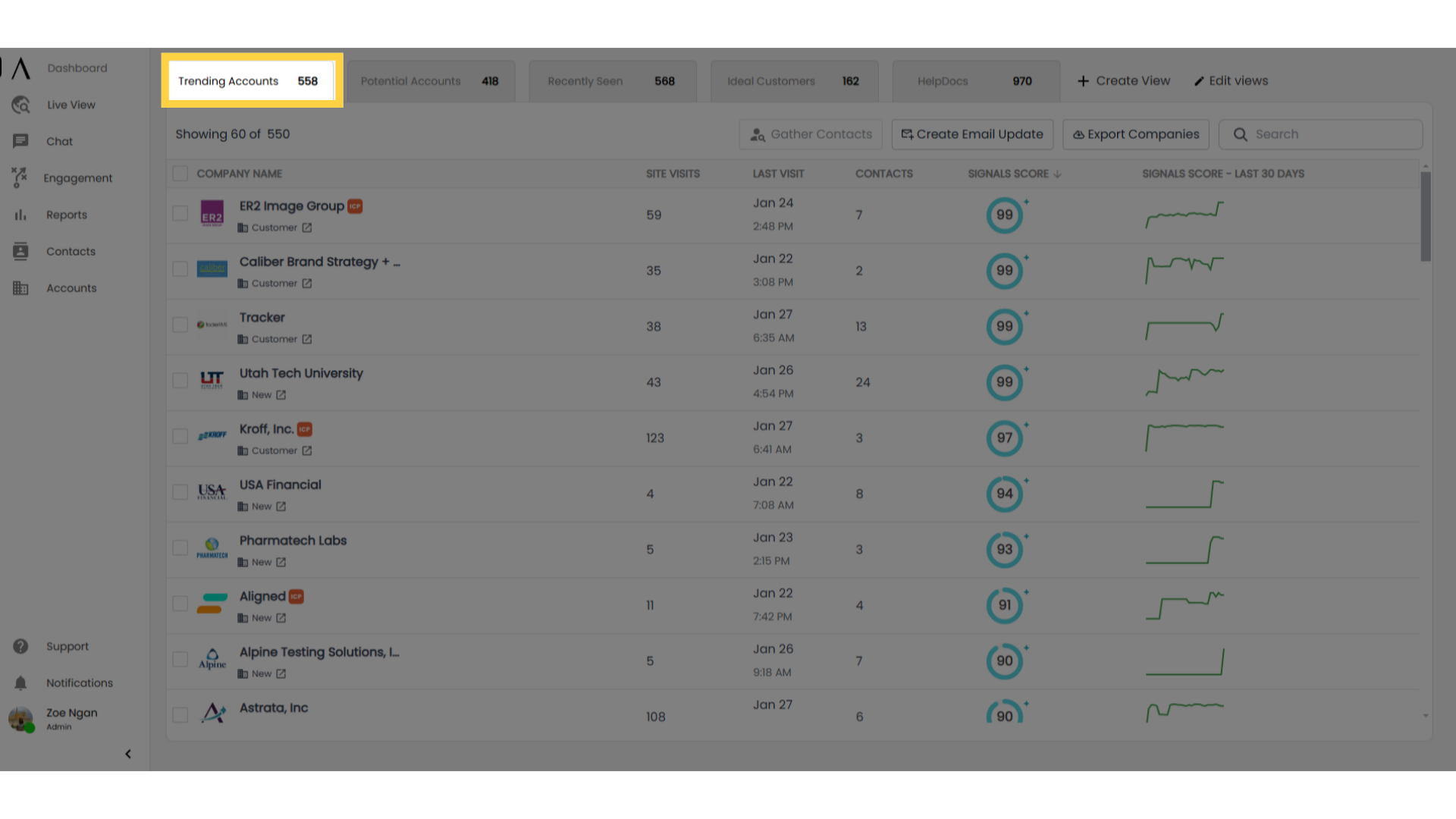
Task: Click the 30-day sparkline for Tracker
Action: [1185, 326]
